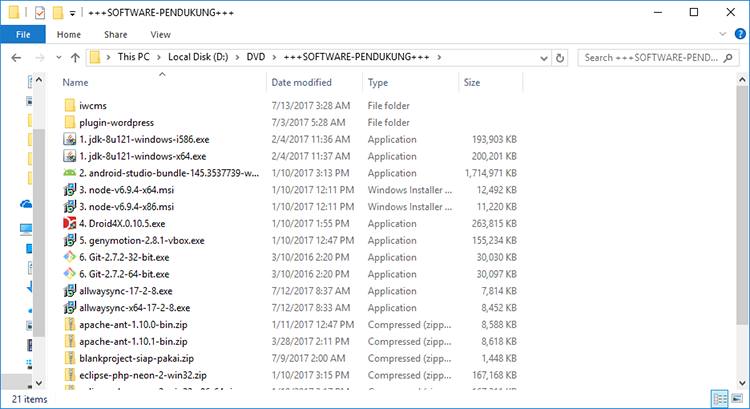Click the navigation pane scrollbar down arrow
750x409 pixels.
[39, 383]
